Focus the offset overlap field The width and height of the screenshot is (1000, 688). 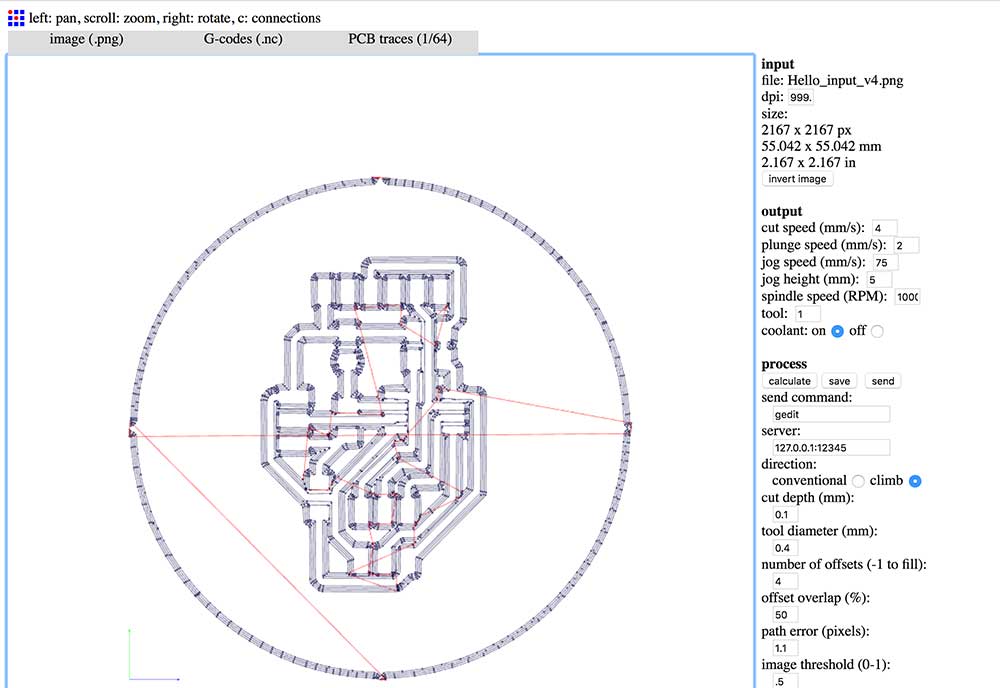point(786,615)
